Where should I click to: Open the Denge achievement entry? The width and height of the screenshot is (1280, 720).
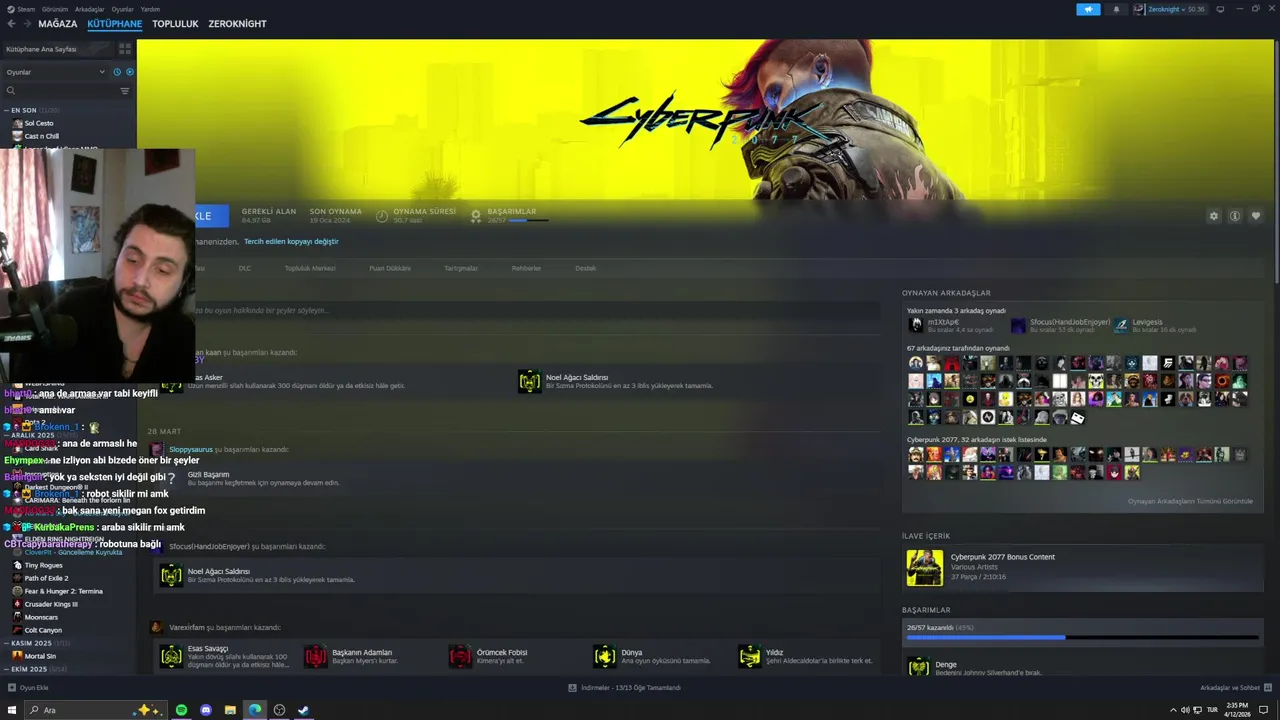pyautogui.click(x=1082, y=666)
